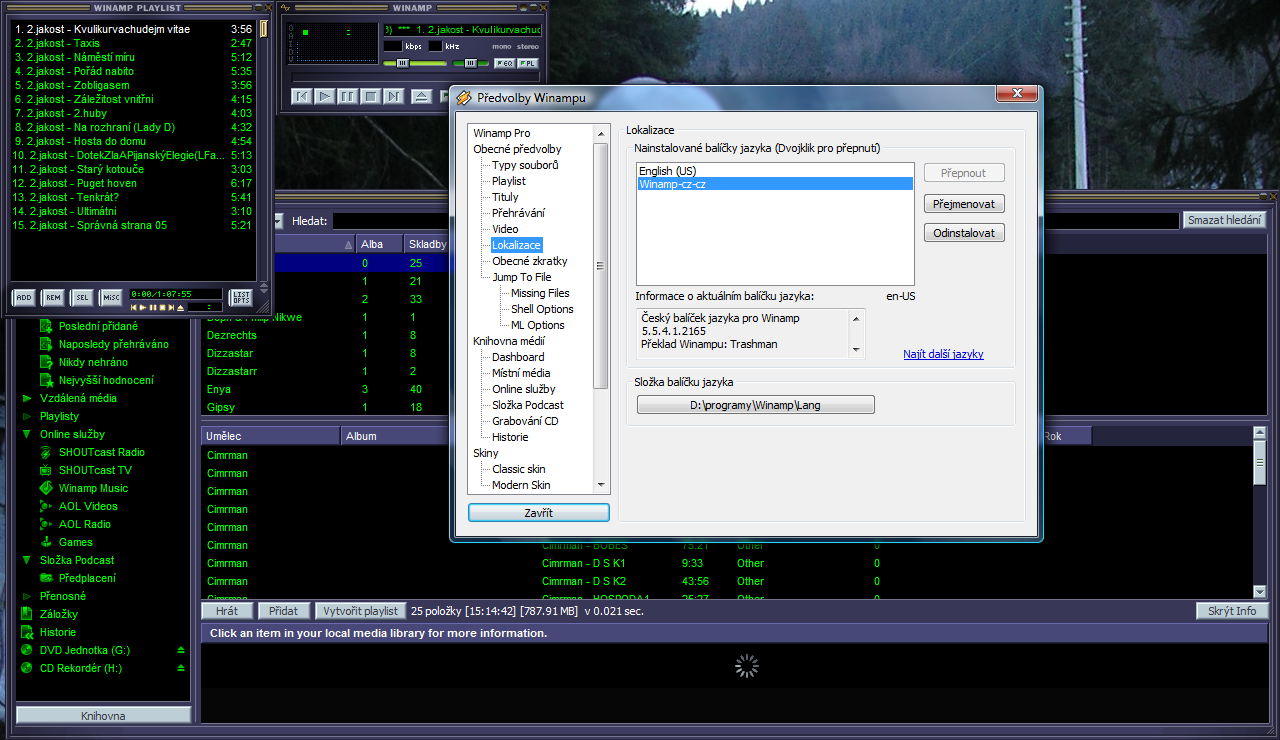Click the volume slider in Winamp main window
The image size is (1280, 740).
pos(415,63)
